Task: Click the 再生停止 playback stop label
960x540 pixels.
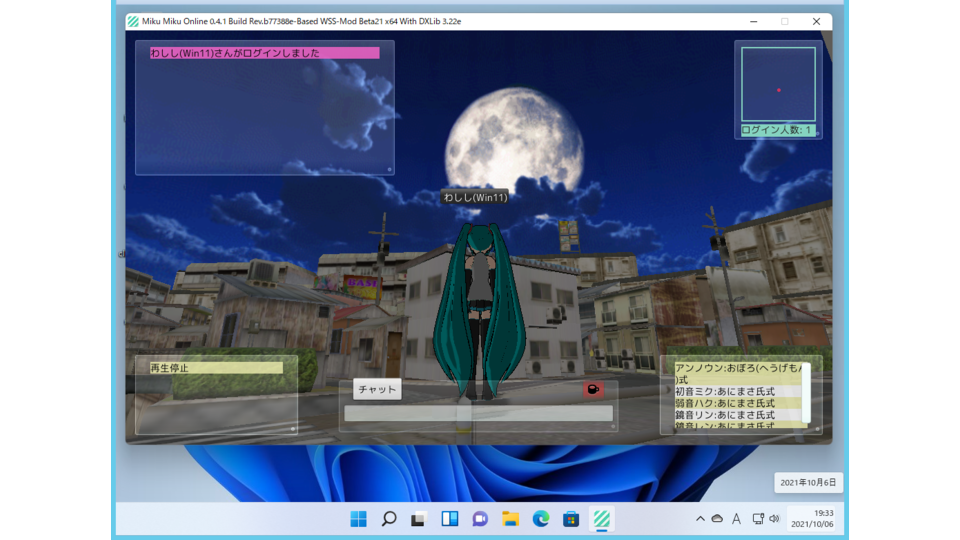Action: pyautogui.click(x=216, y=368)
